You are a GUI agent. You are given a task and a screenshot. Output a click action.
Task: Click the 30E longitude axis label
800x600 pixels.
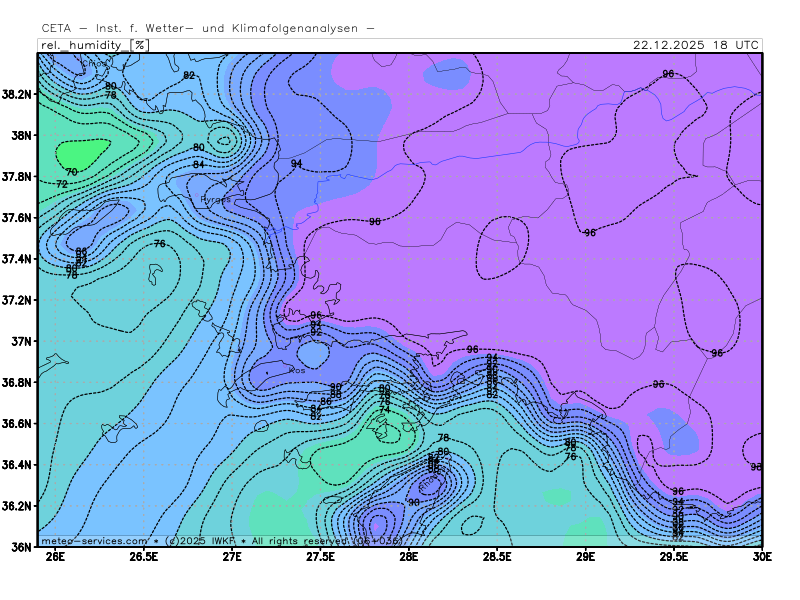(762, 557)
